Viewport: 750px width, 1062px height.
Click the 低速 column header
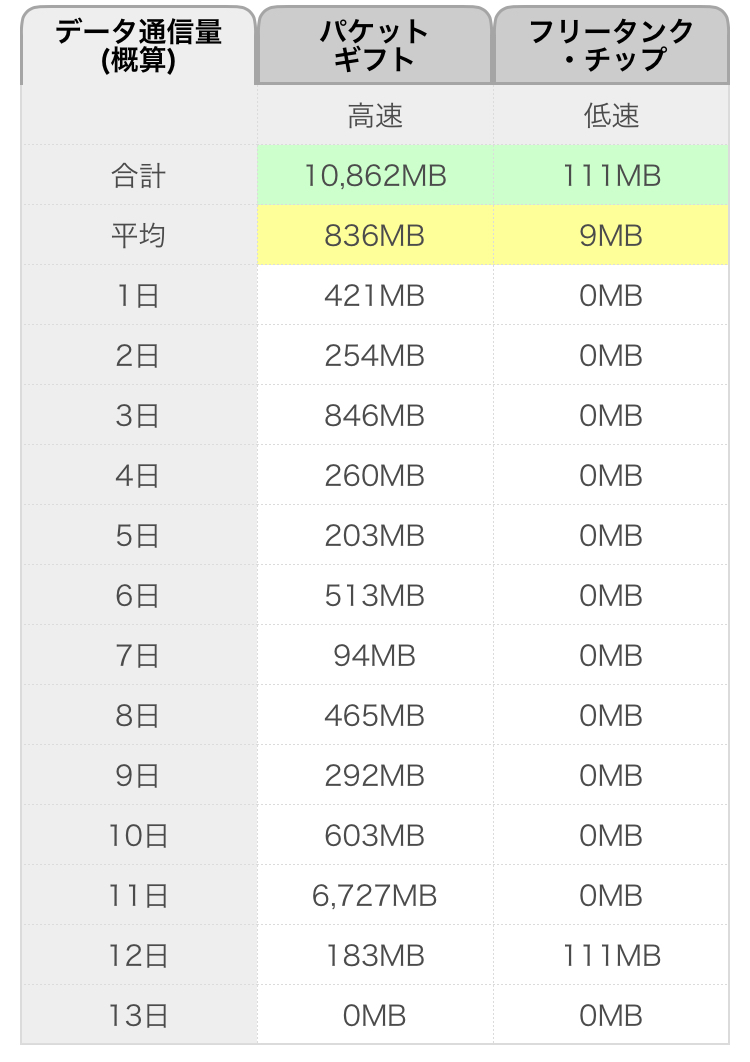tap(611, 116)
